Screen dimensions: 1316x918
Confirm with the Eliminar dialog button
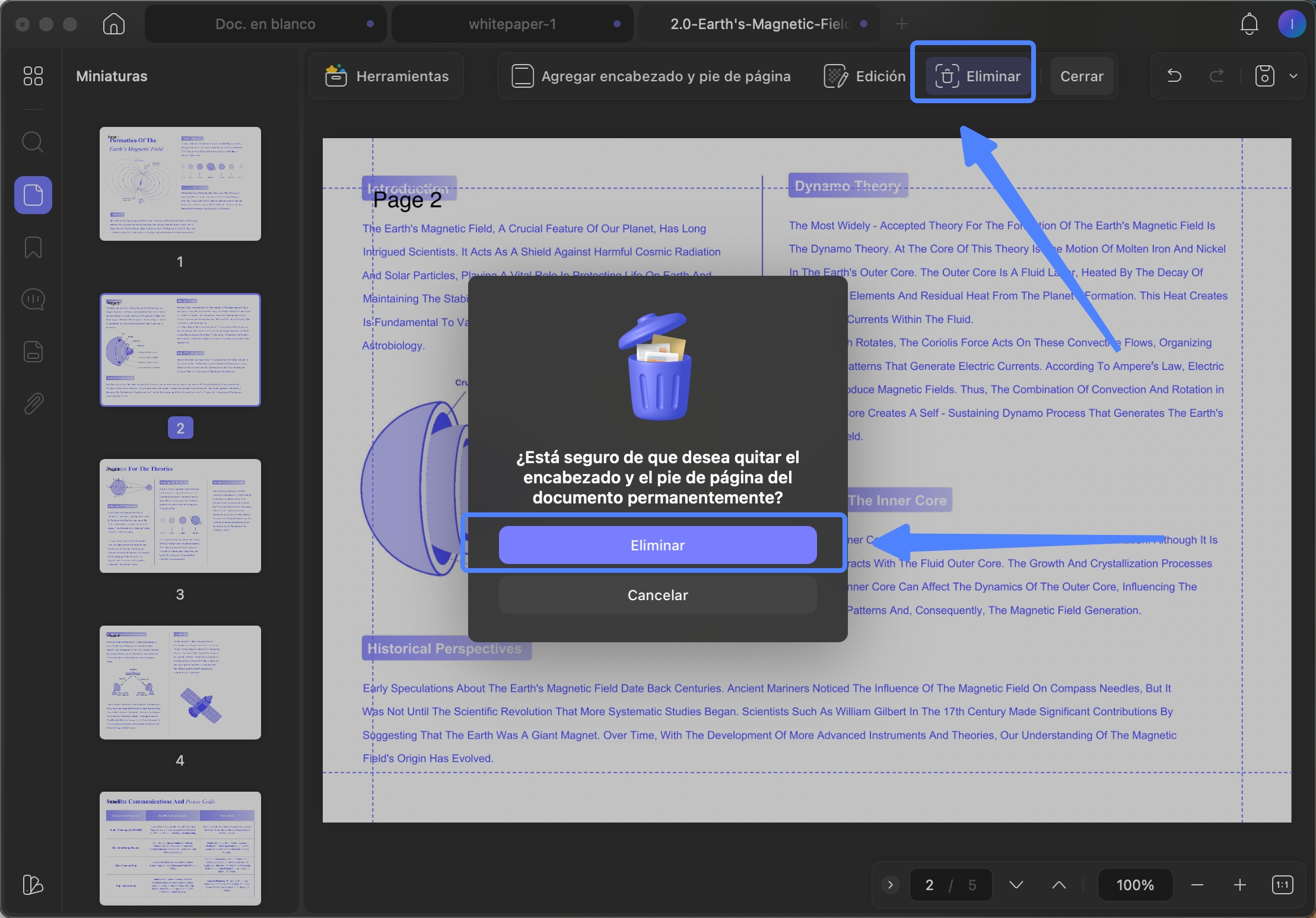coord(657,545)
